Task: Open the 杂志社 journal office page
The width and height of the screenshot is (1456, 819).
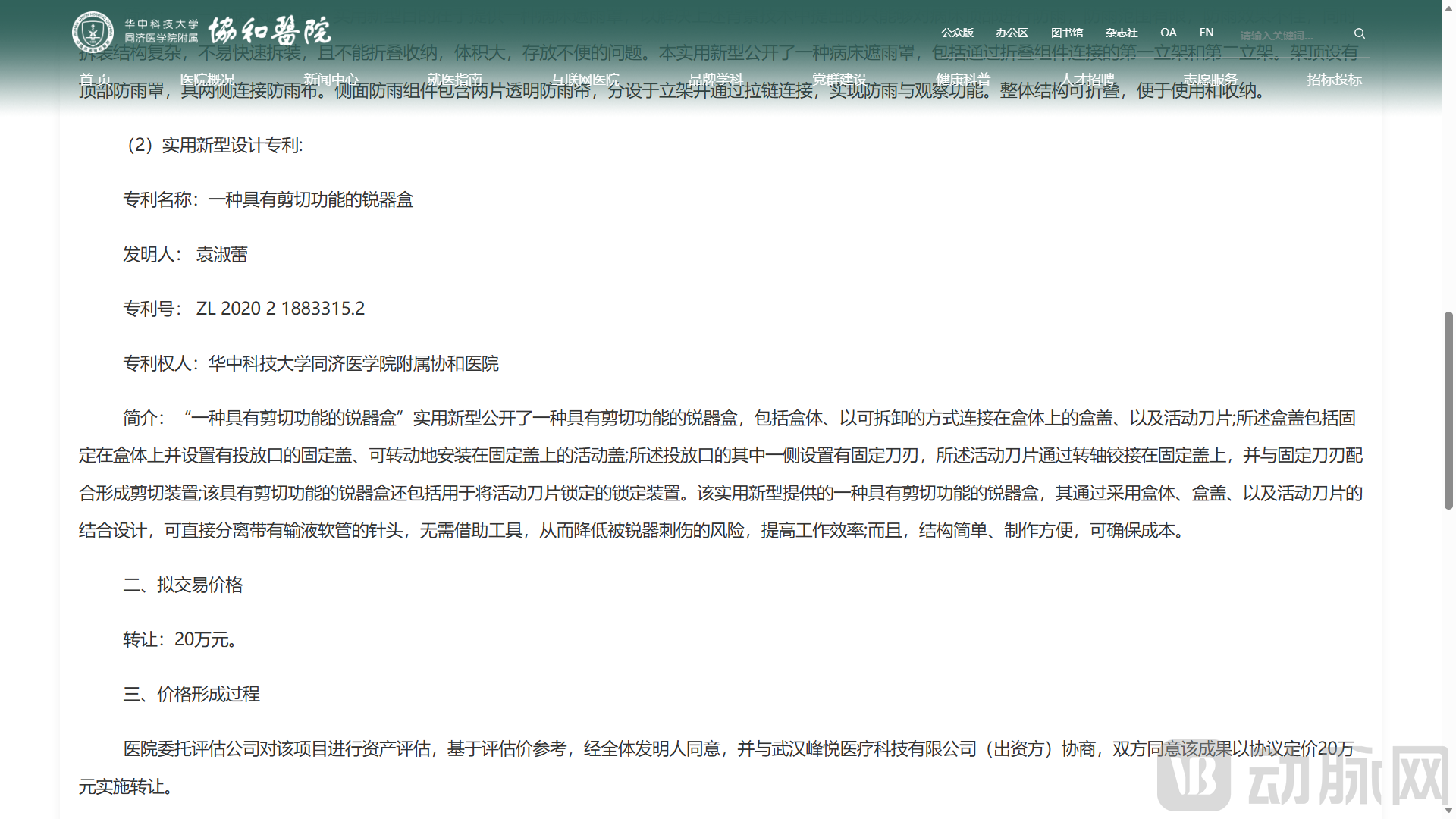Action: click(1122, 33)
